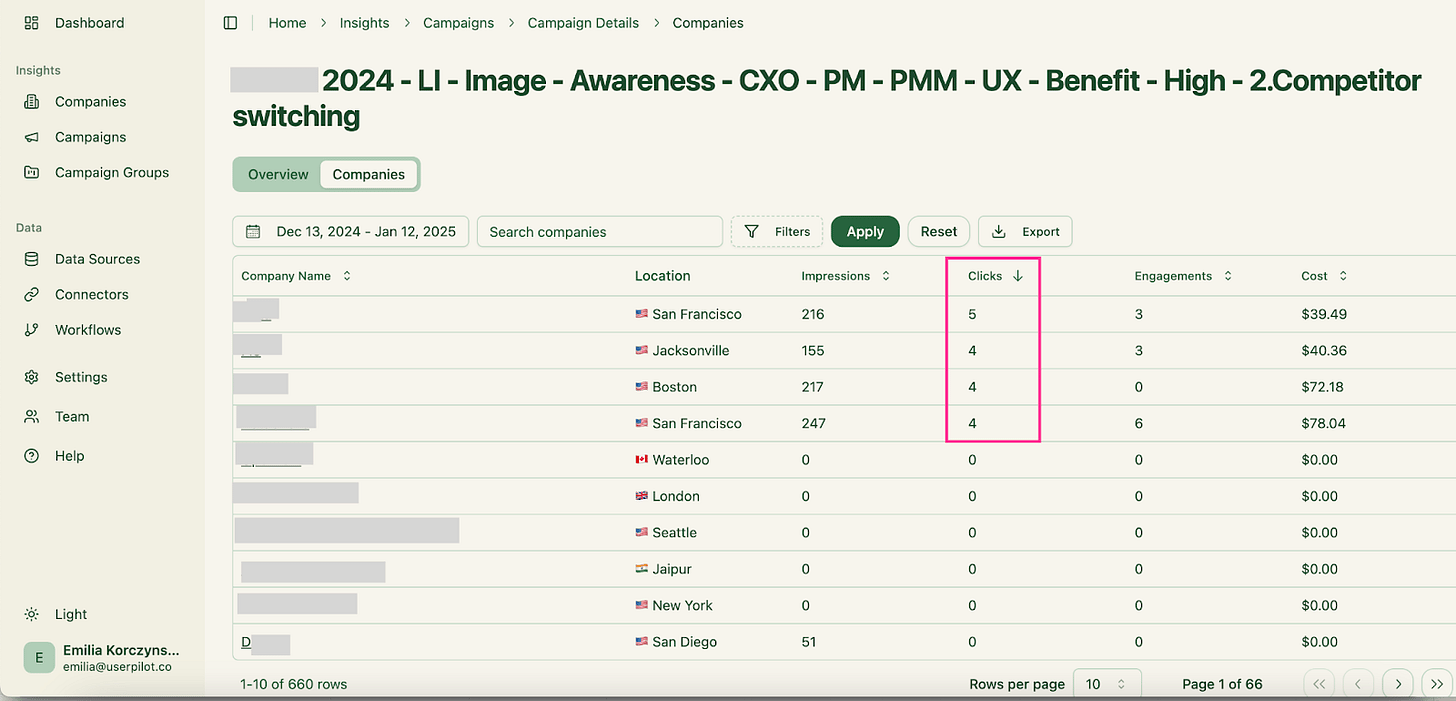Viewport: 1456px width, 701px height.
Task: Click the Dashboard icon in sidebar
Action: point(32,23)
